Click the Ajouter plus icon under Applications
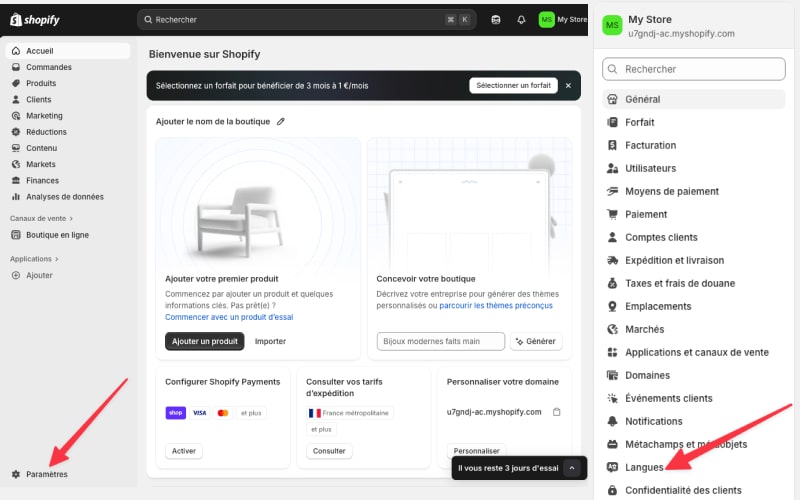Image resolution: width=800 pixels, height=500 pixels. (x=16, y=275)
